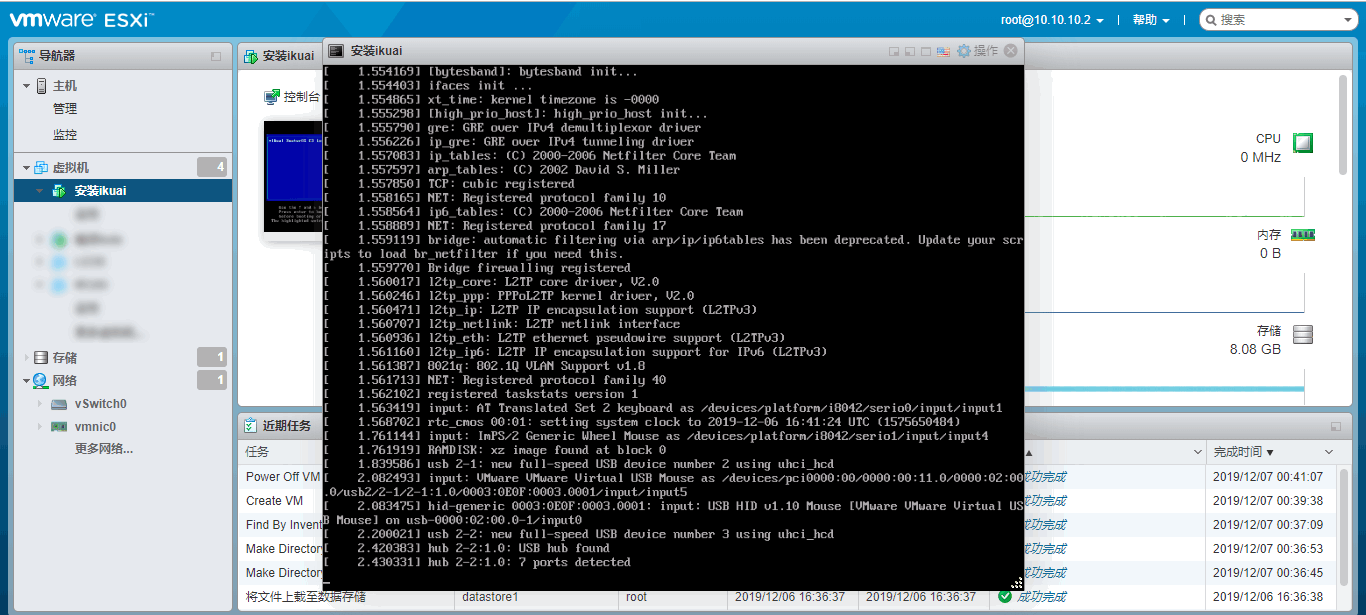Click the 控制台 console icon in VM panel
Screen dimensions: 1366x615
[271, 97]
